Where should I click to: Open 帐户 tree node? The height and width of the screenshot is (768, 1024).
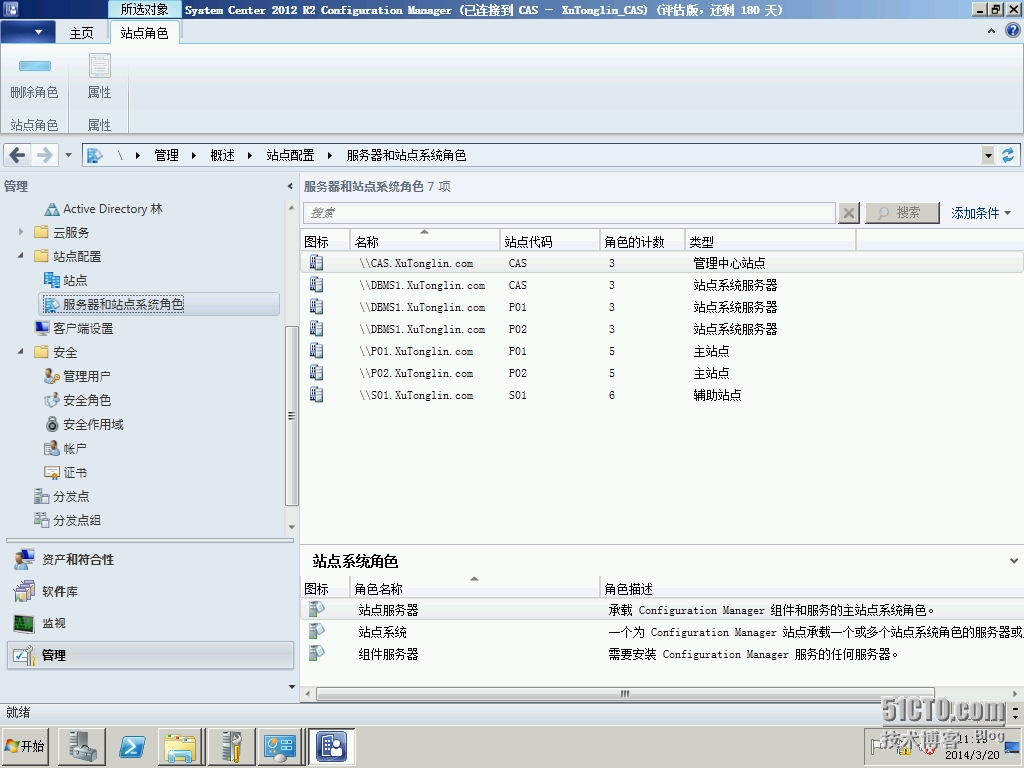pos(65,449)
